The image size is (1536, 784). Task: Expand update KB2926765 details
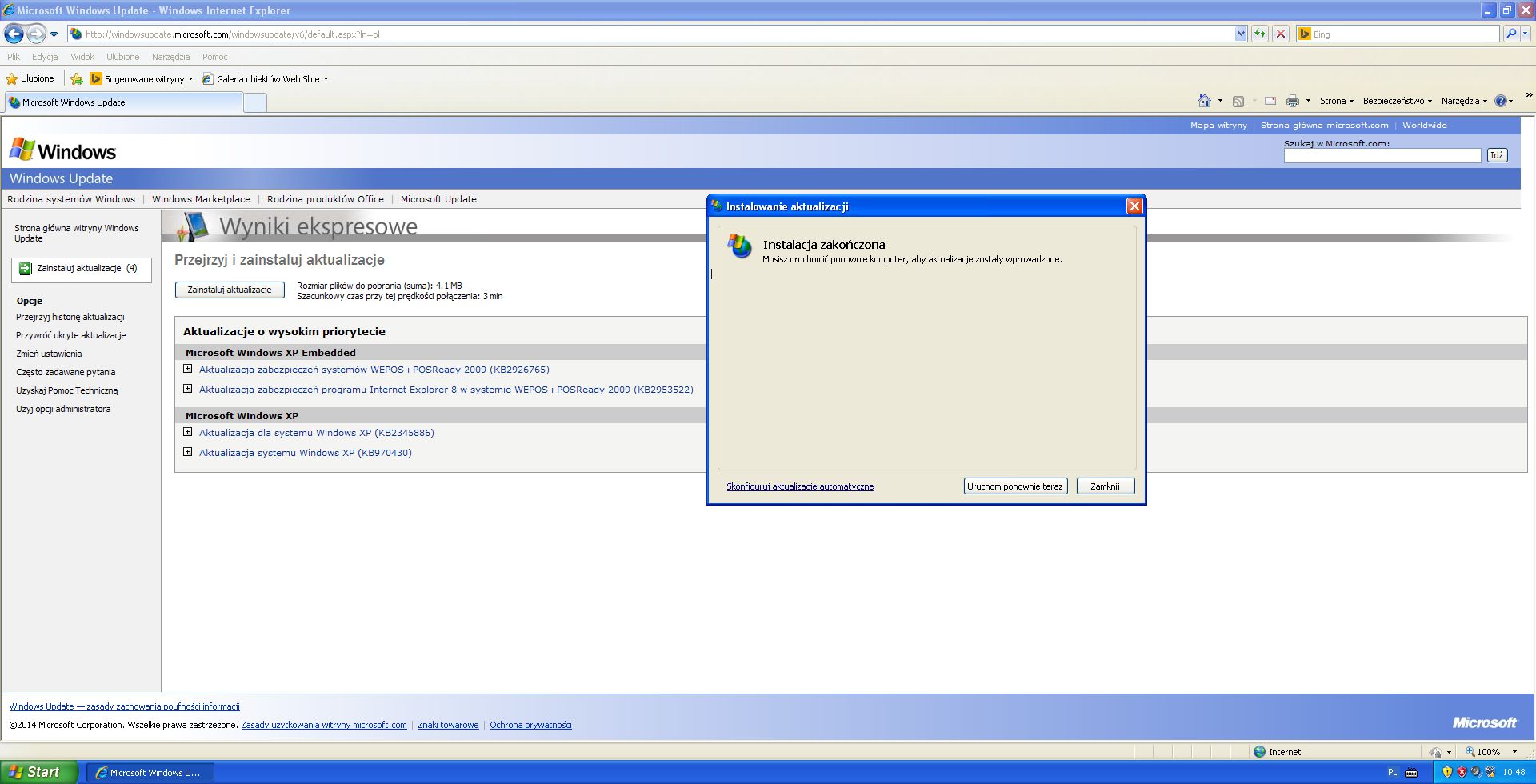coord(188,369)
